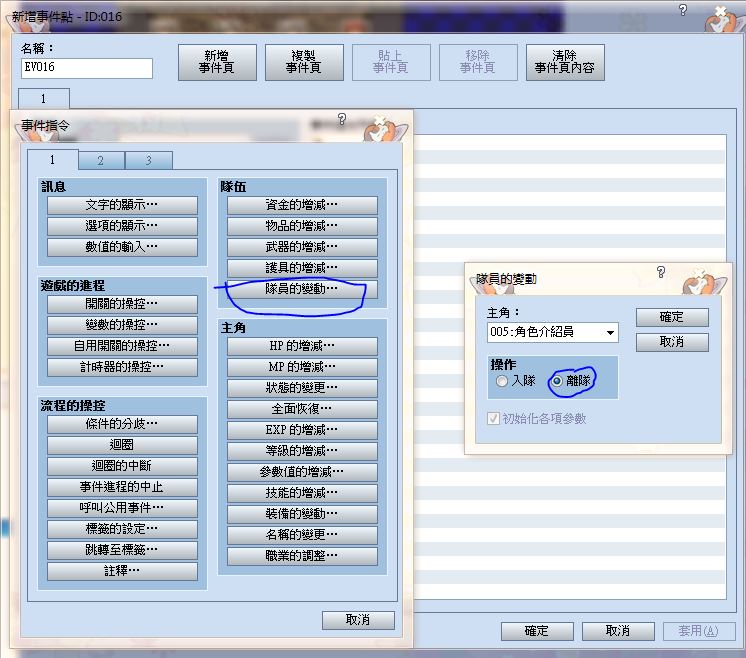This screenshot has height=658, width=746.
Task: Toggle the 初始化各項參數 checkbox
Action: [493, 419]
